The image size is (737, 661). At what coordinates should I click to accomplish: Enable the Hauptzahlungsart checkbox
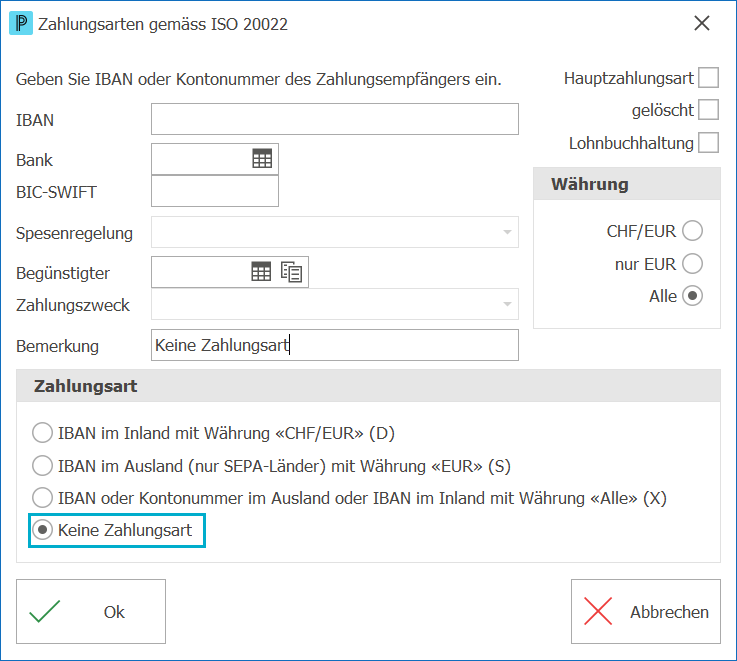tap(708, 78)
